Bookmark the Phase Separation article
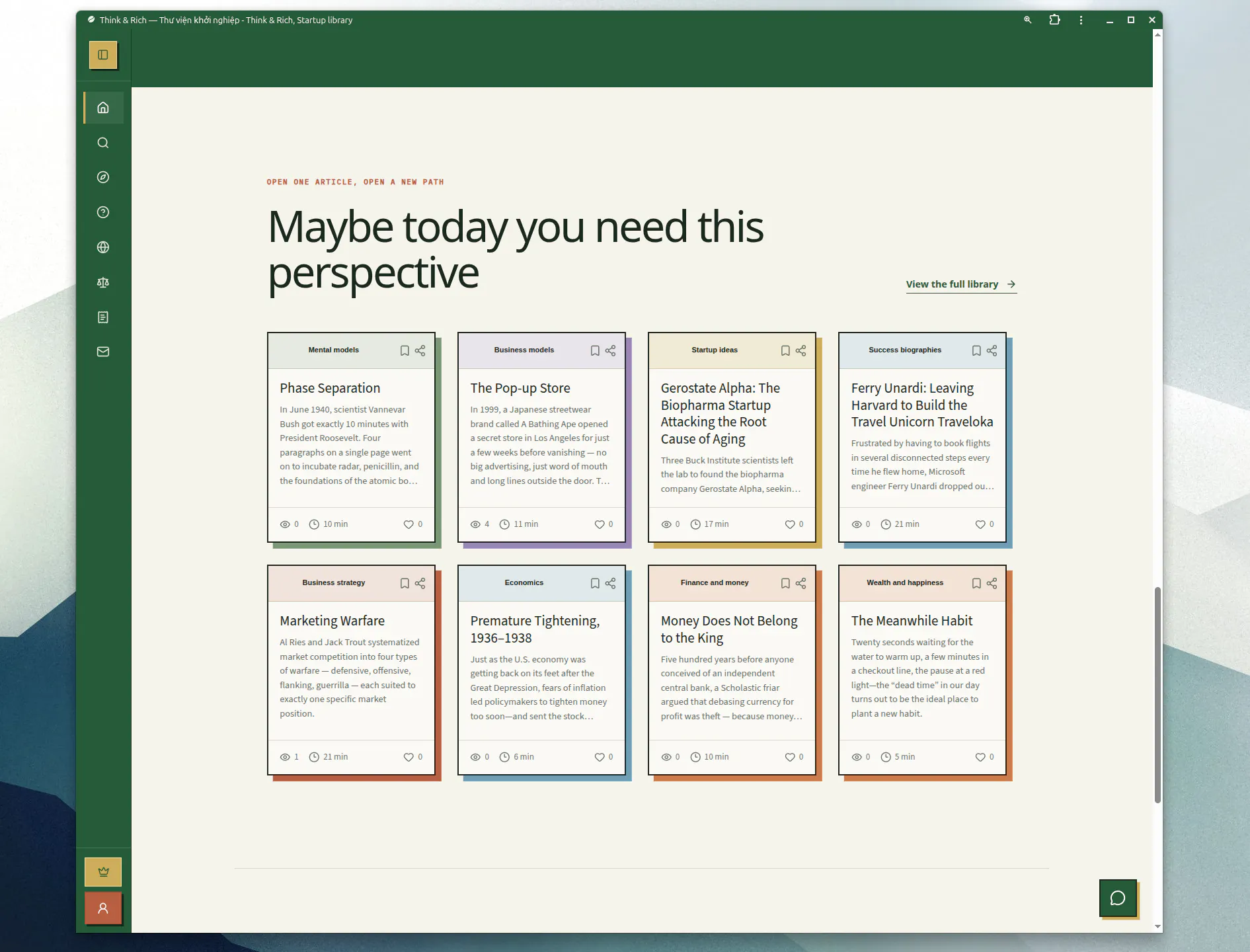The image size is (1250, 952). (x=405, y=350)
